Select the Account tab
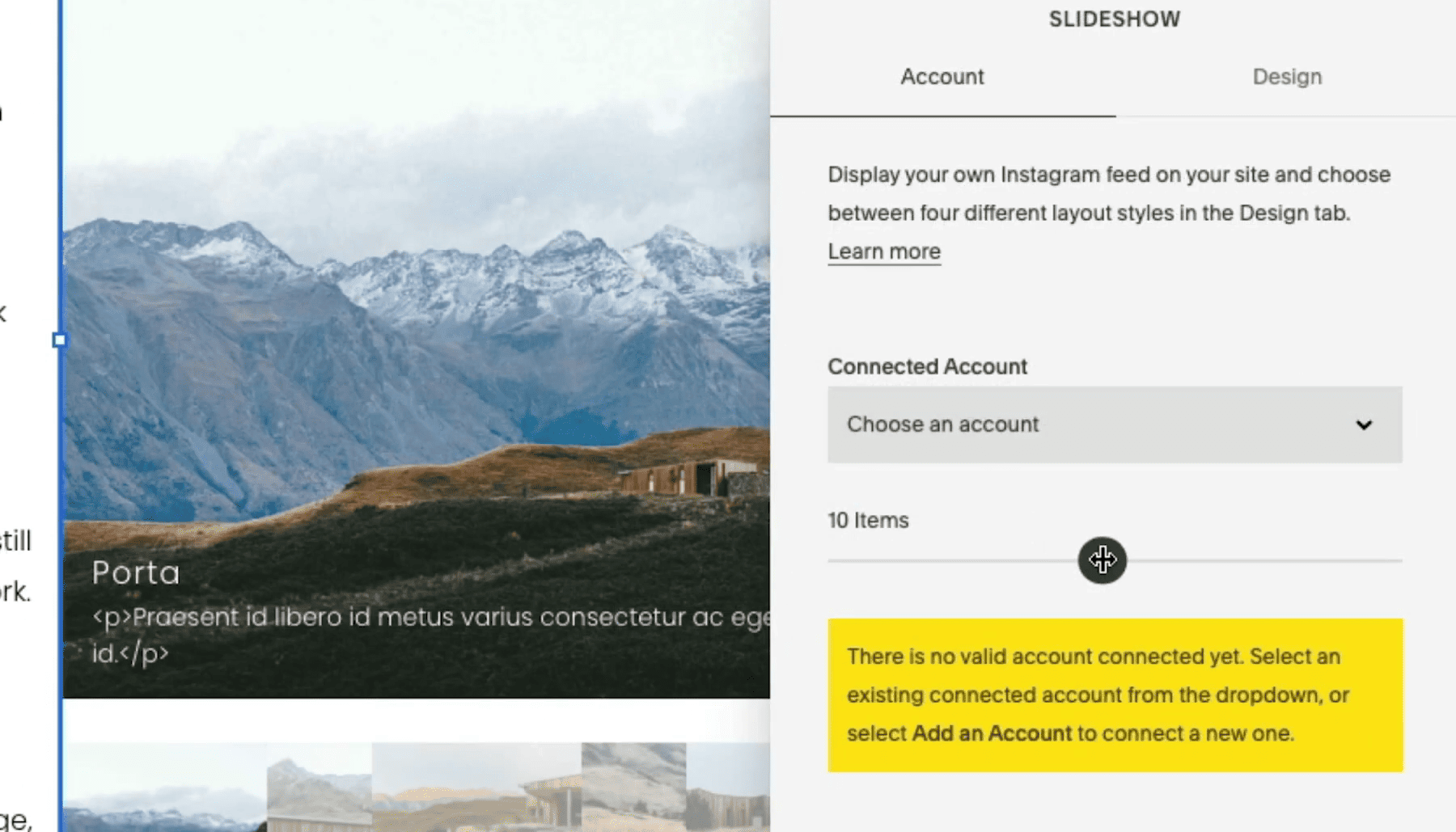The height and width of the screenshot is (832, 1456). coord(942,77)
